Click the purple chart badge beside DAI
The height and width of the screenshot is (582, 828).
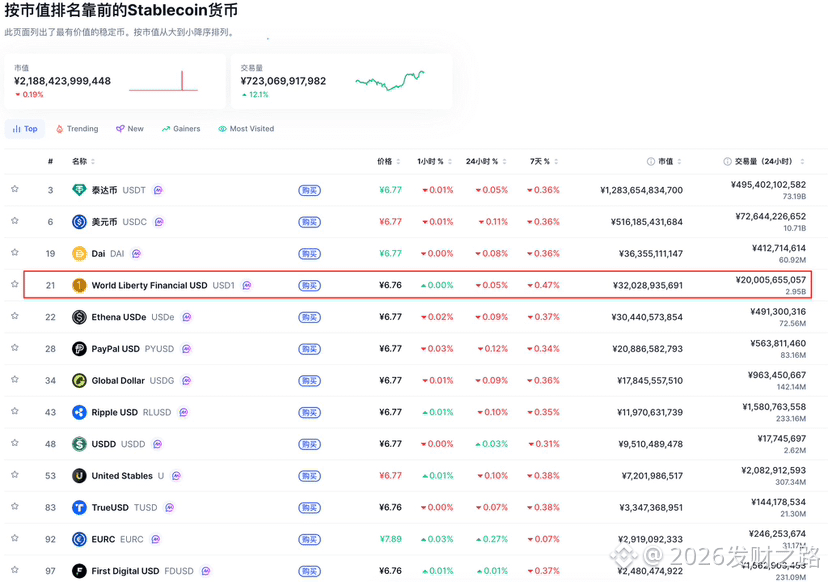(x=136, y=254)
